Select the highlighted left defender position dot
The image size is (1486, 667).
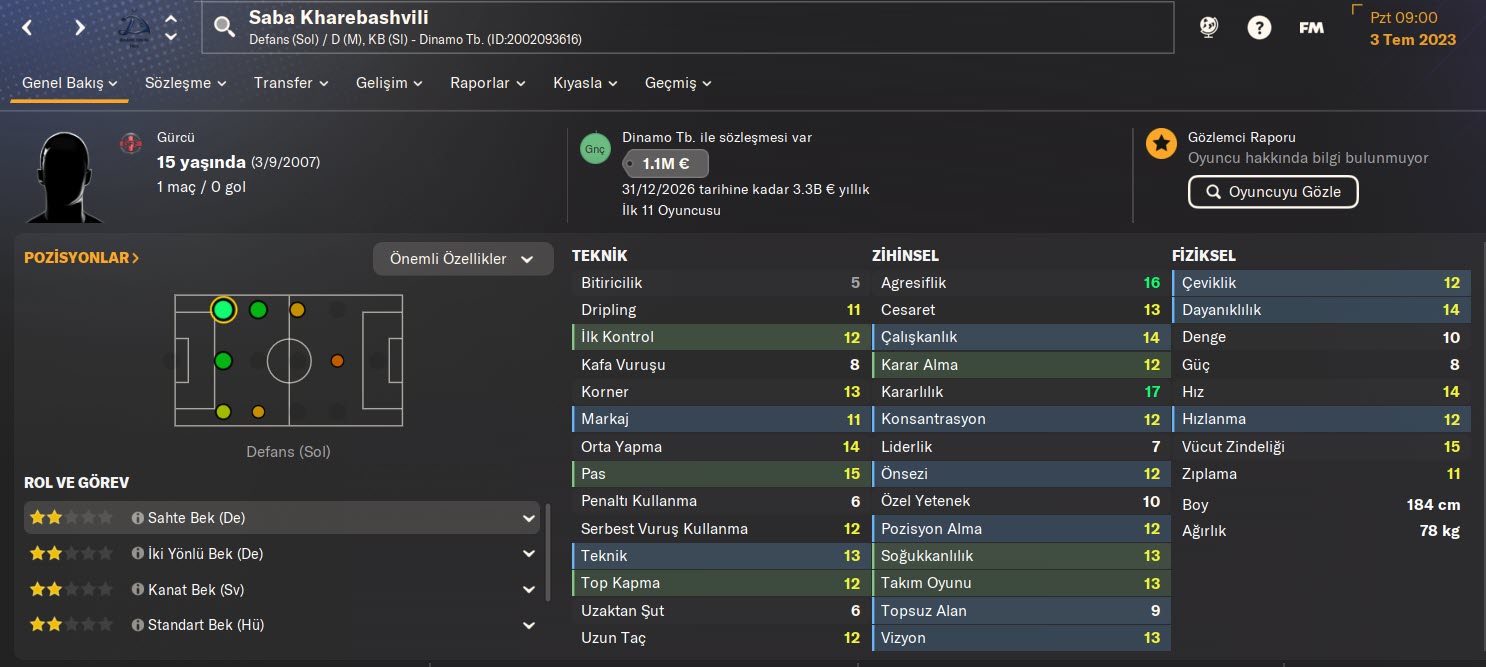pyautogui.click(x=223, y=310)
